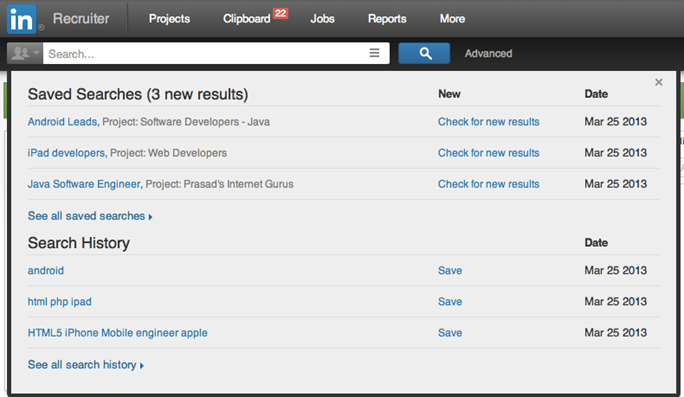Open the Projects menu

(x=169, y=19)
